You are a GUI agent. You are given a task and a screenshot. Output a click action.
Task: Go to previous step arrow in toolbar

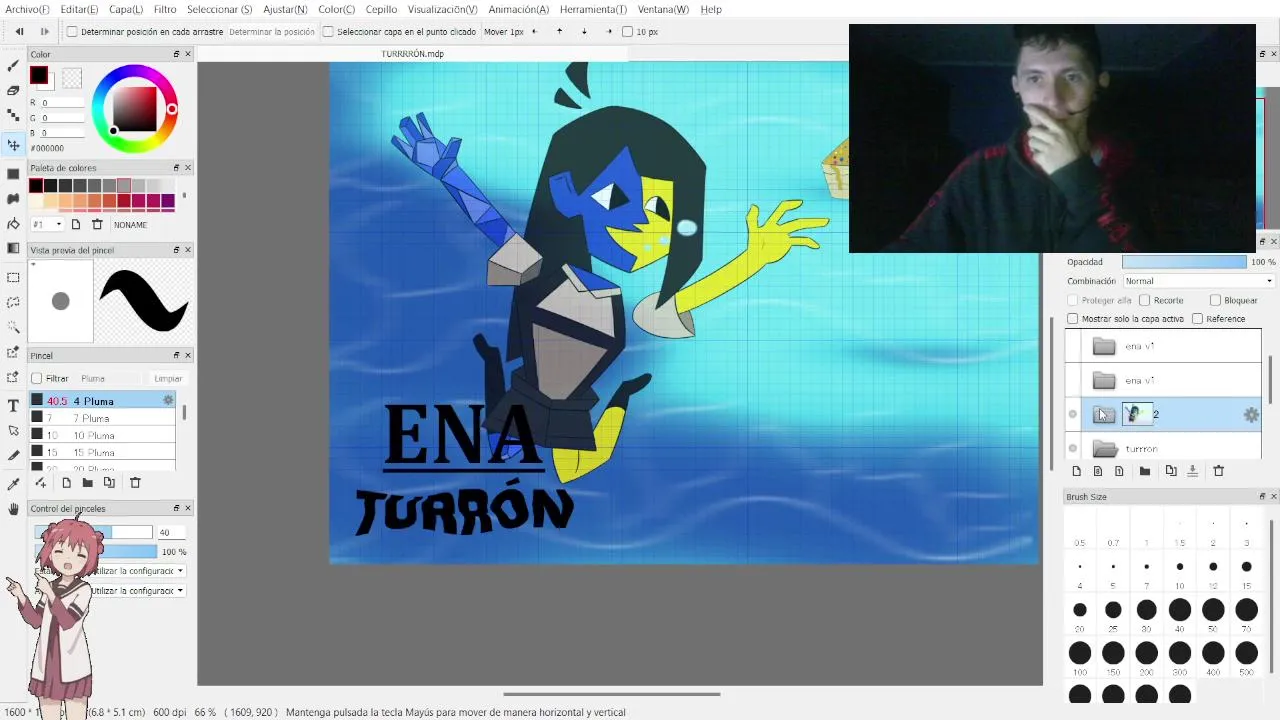click(x=19, y=31)
